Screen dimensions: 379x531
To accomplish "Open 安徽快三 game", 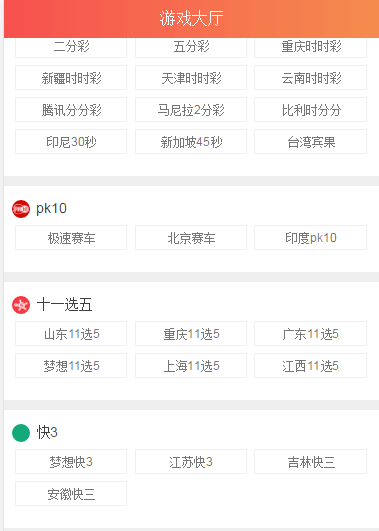I will tap(71, 494).
